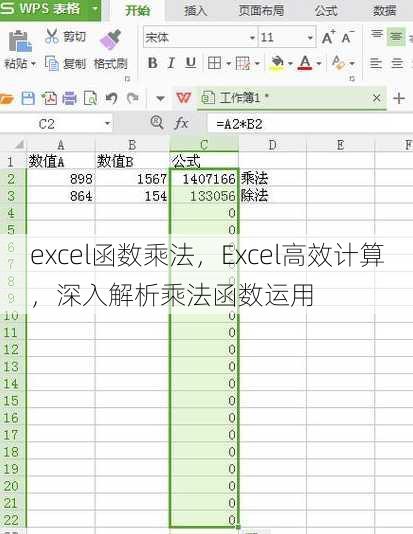Select row 2 header

(13, 178)
